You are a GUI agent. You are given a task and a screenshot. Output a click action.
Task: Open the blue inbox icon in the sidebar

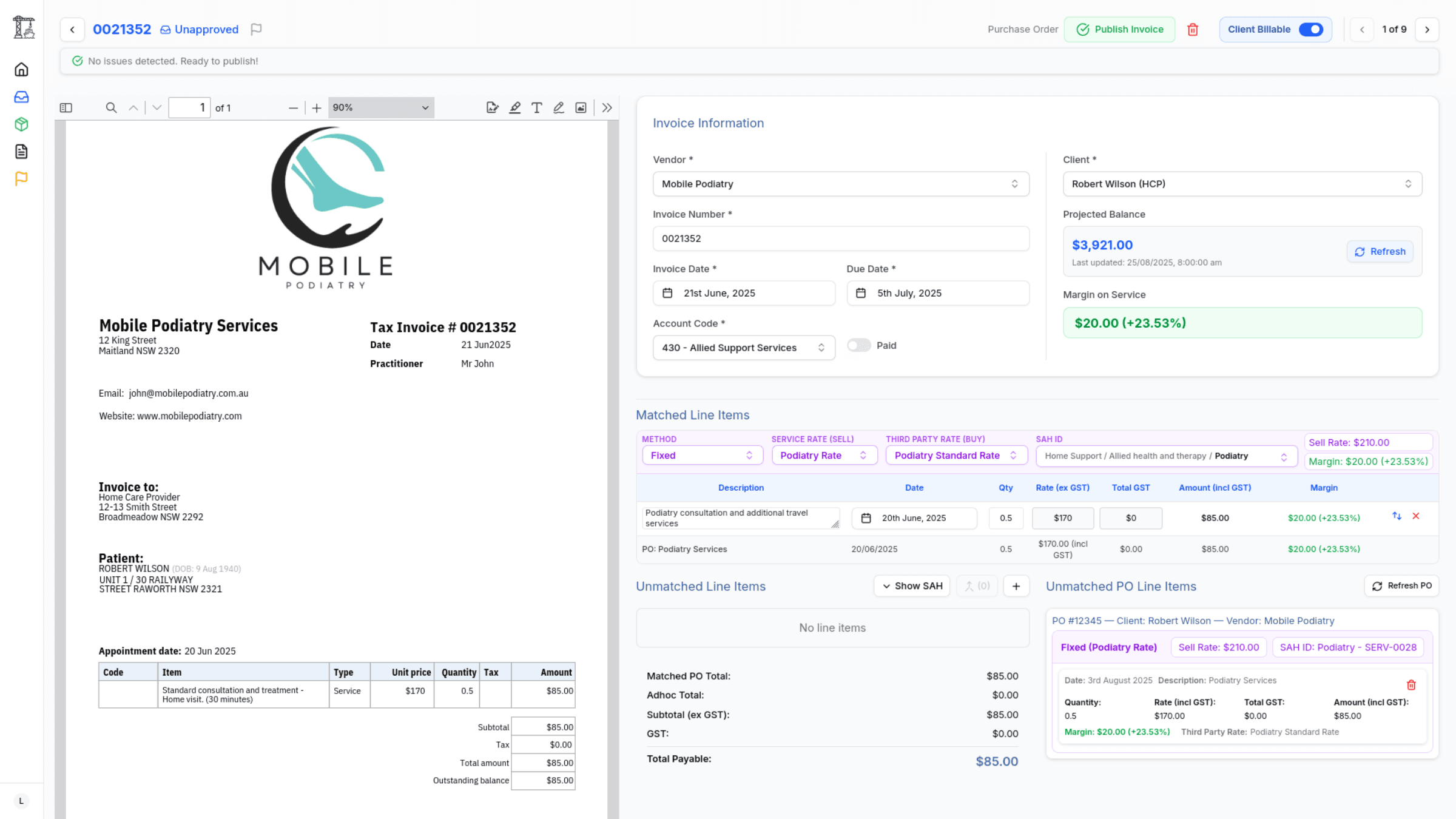point(21,96)
